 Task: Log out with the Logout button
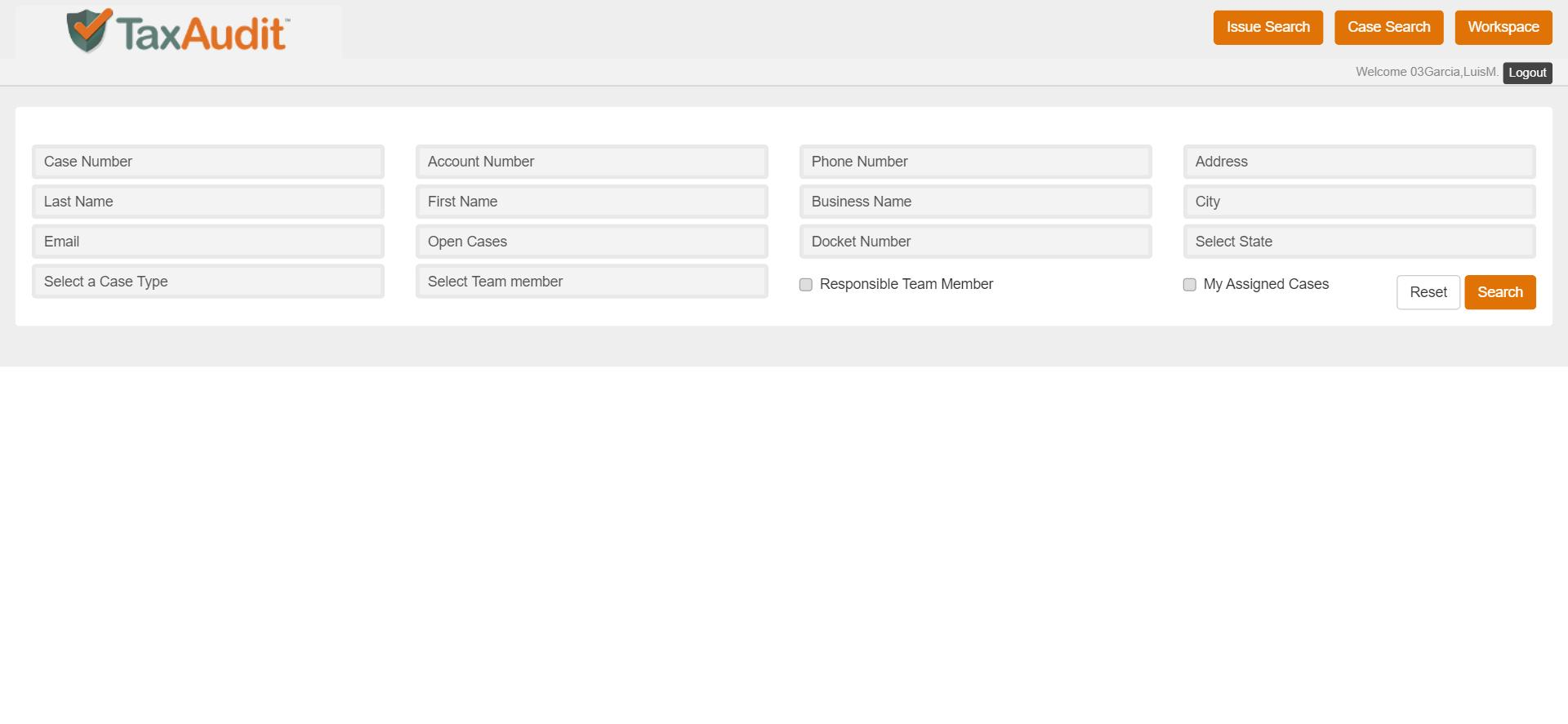pyautogui.click(x=1527, y=73)
